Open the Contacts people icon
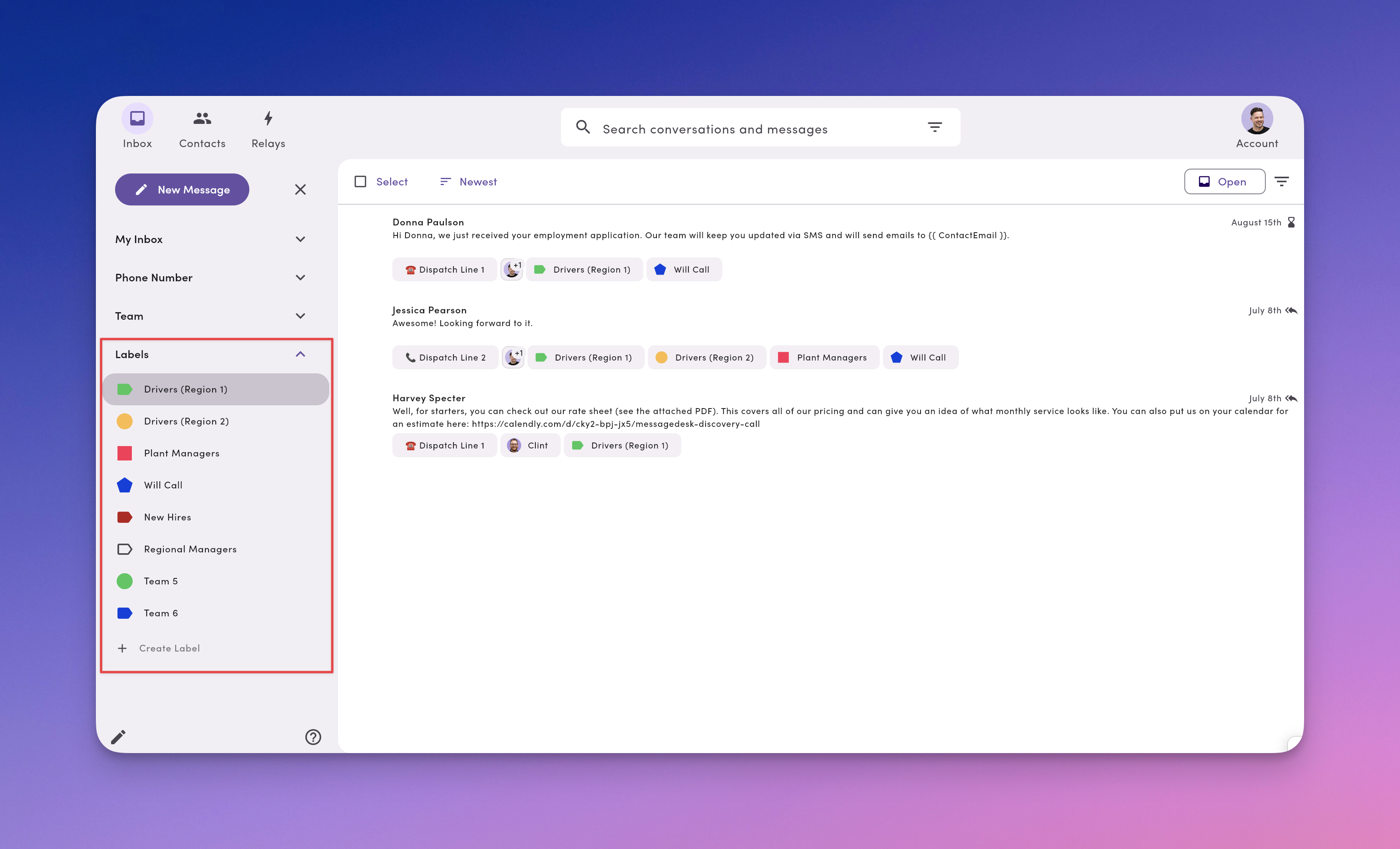This screenshot has height=849, width=1400. pyautogui.click(x=202, y=119)
